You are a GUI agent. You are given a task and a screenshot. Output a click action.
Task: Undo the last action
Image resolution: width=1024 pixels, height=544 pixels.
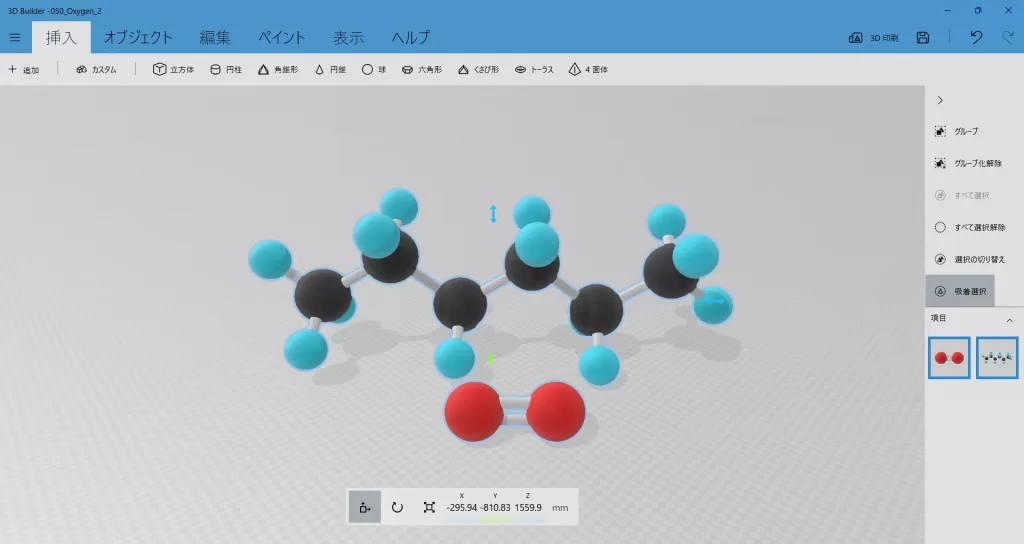976,37
